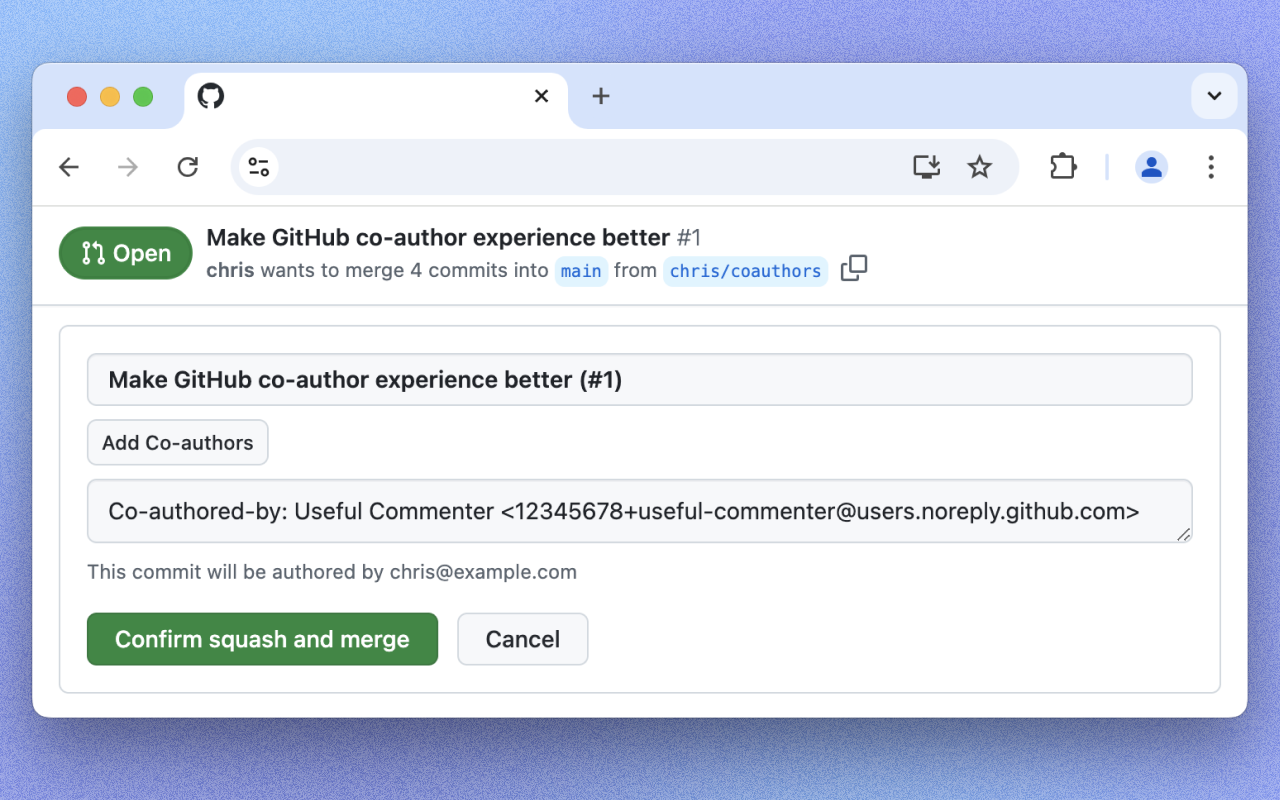Open site information icon in address bar

259,167
